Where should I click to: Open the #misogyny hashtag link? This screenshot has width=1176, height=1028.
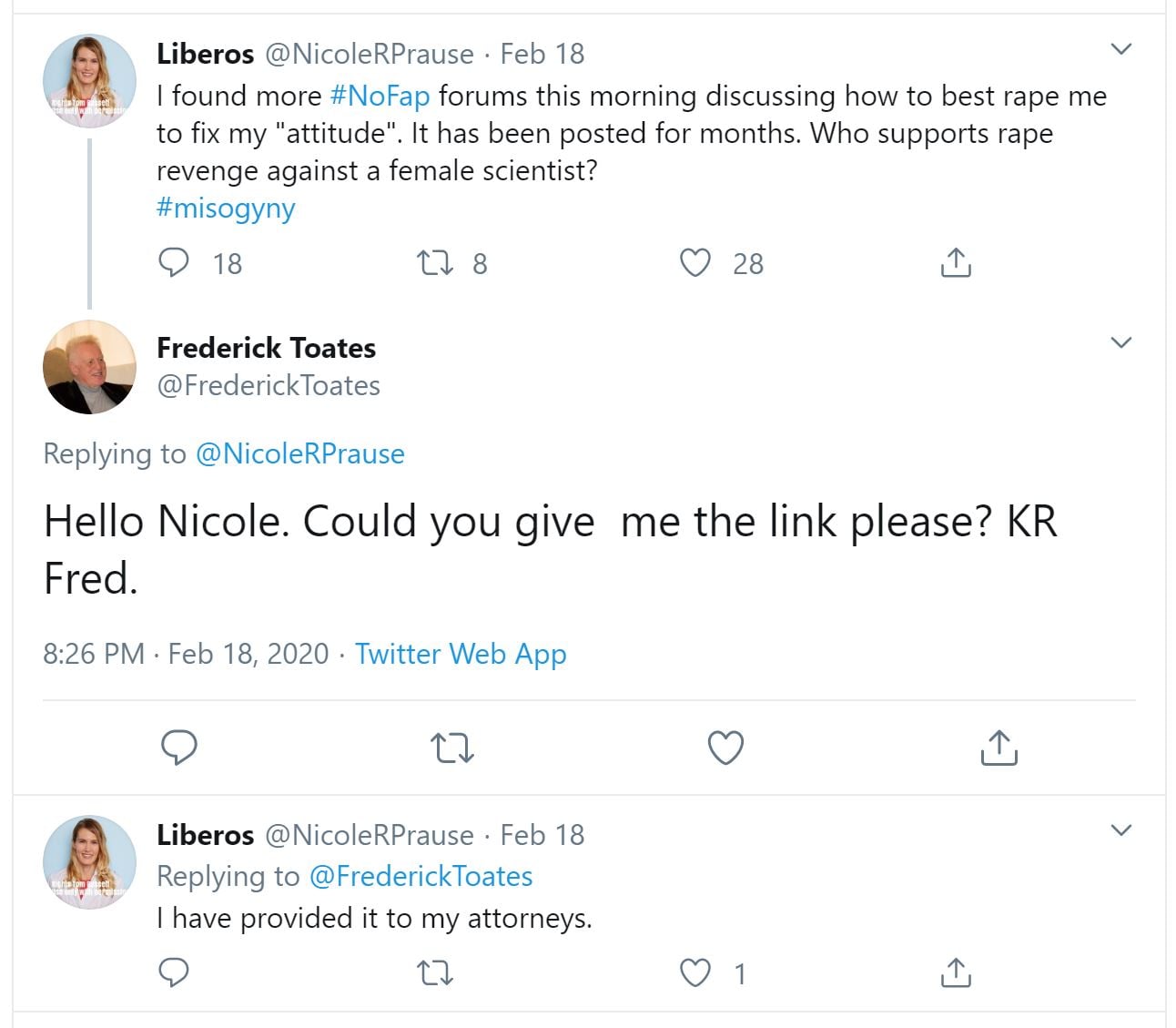[226, 208]
